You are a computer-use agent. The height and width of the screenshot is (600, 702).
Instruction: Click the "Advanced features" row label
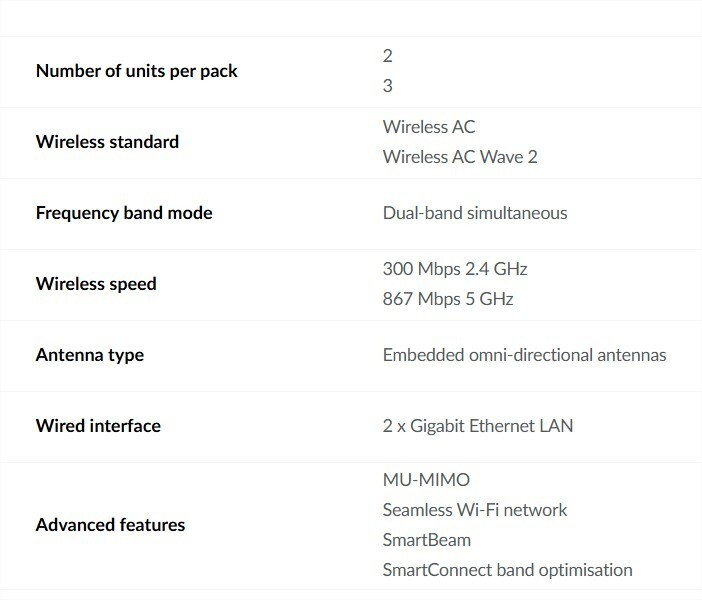tap(110, 525)
